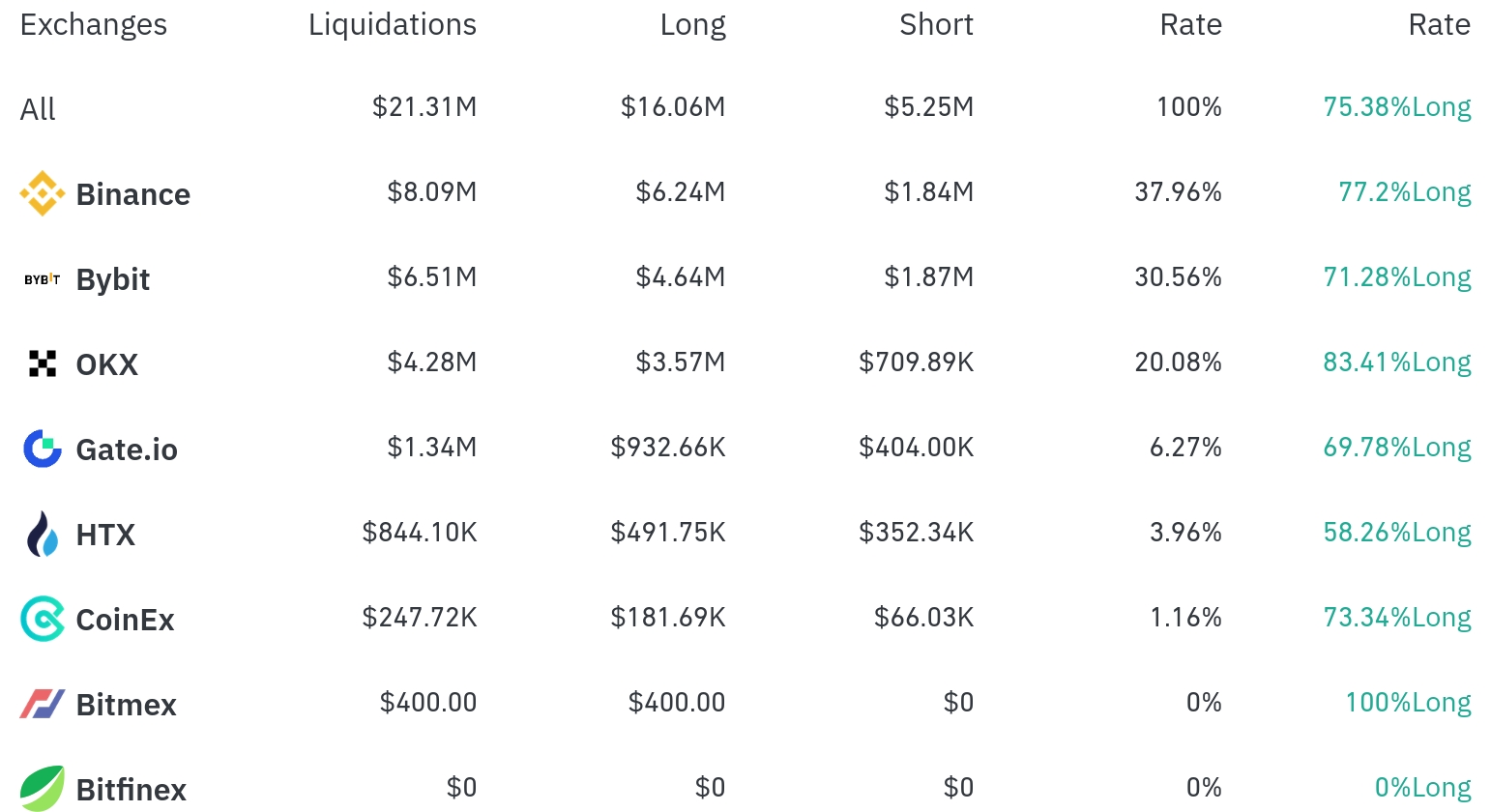
Task: Click the $21.31M total liquidations value
Action: [x=424, y=106]
